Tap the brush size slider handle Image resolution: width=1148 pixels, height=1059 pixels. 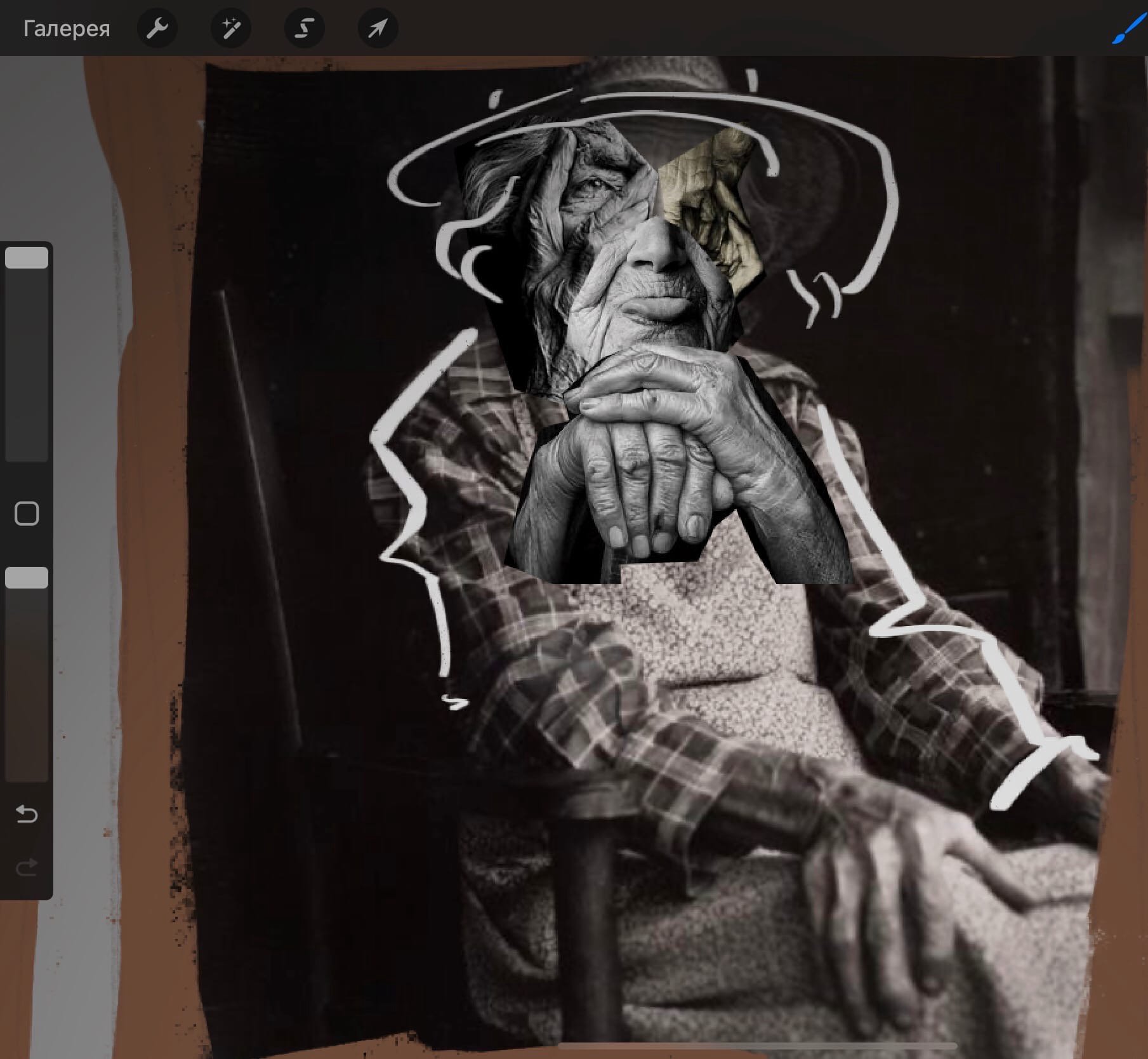27,258
